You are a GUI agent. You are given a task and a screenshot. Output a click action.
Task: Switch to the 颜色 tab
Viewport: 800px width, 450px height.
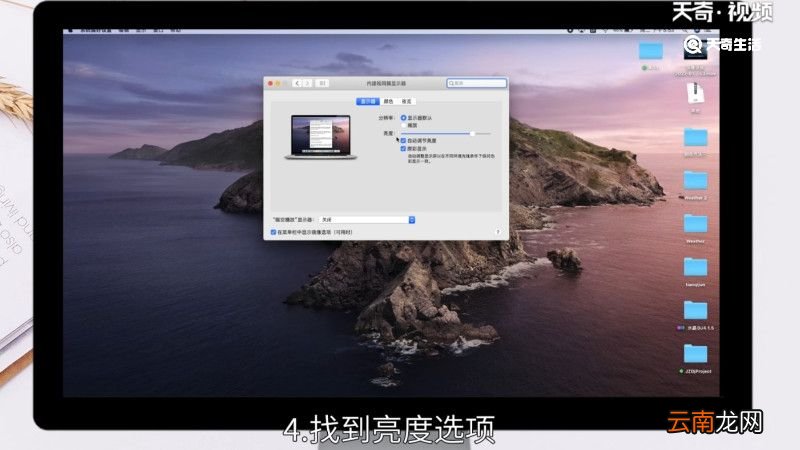pyautogui.click(x=388, y=101)
